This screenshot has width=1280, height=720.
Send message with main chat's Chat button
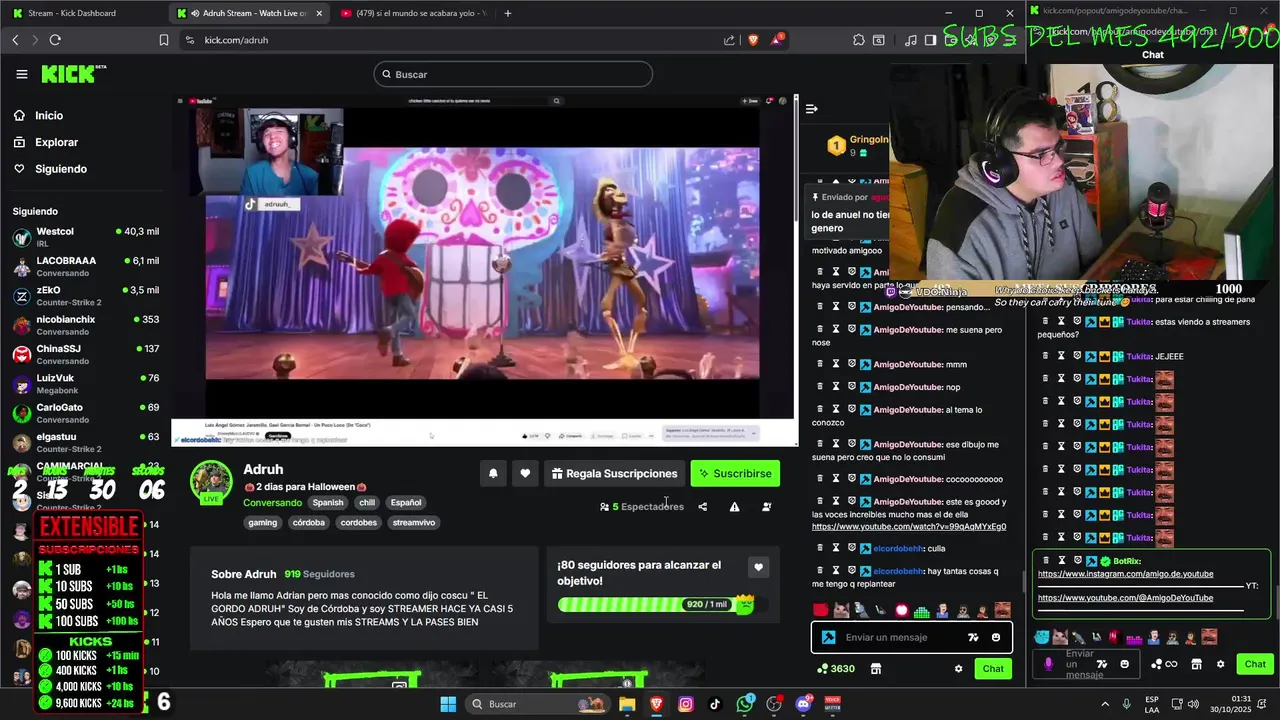point(993,669)
